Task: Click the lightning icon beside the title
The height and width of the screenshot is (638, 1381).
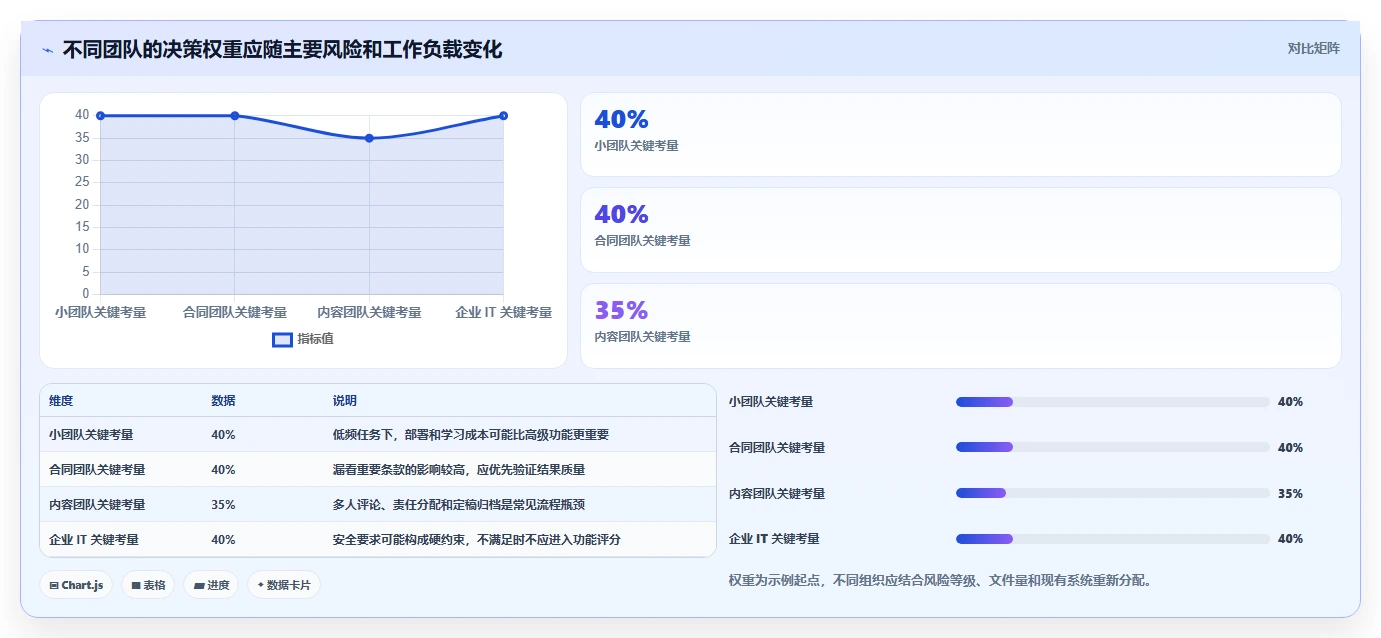Action: [x=47, y=50]
